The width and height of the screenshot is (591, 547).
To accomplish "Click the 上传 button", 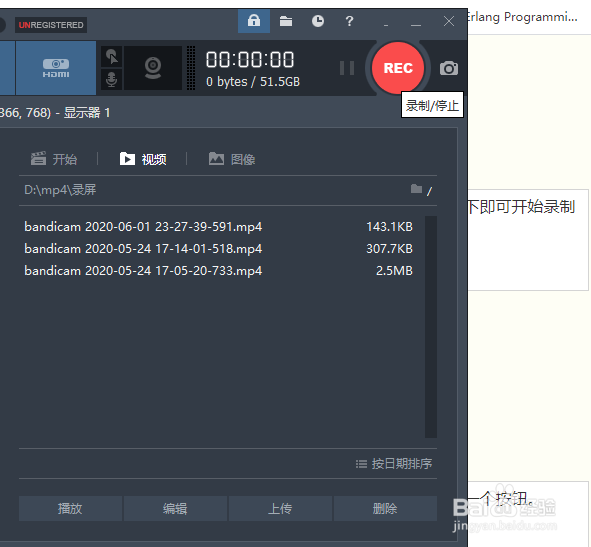I will pyautogui.click(x=280, y=509).
